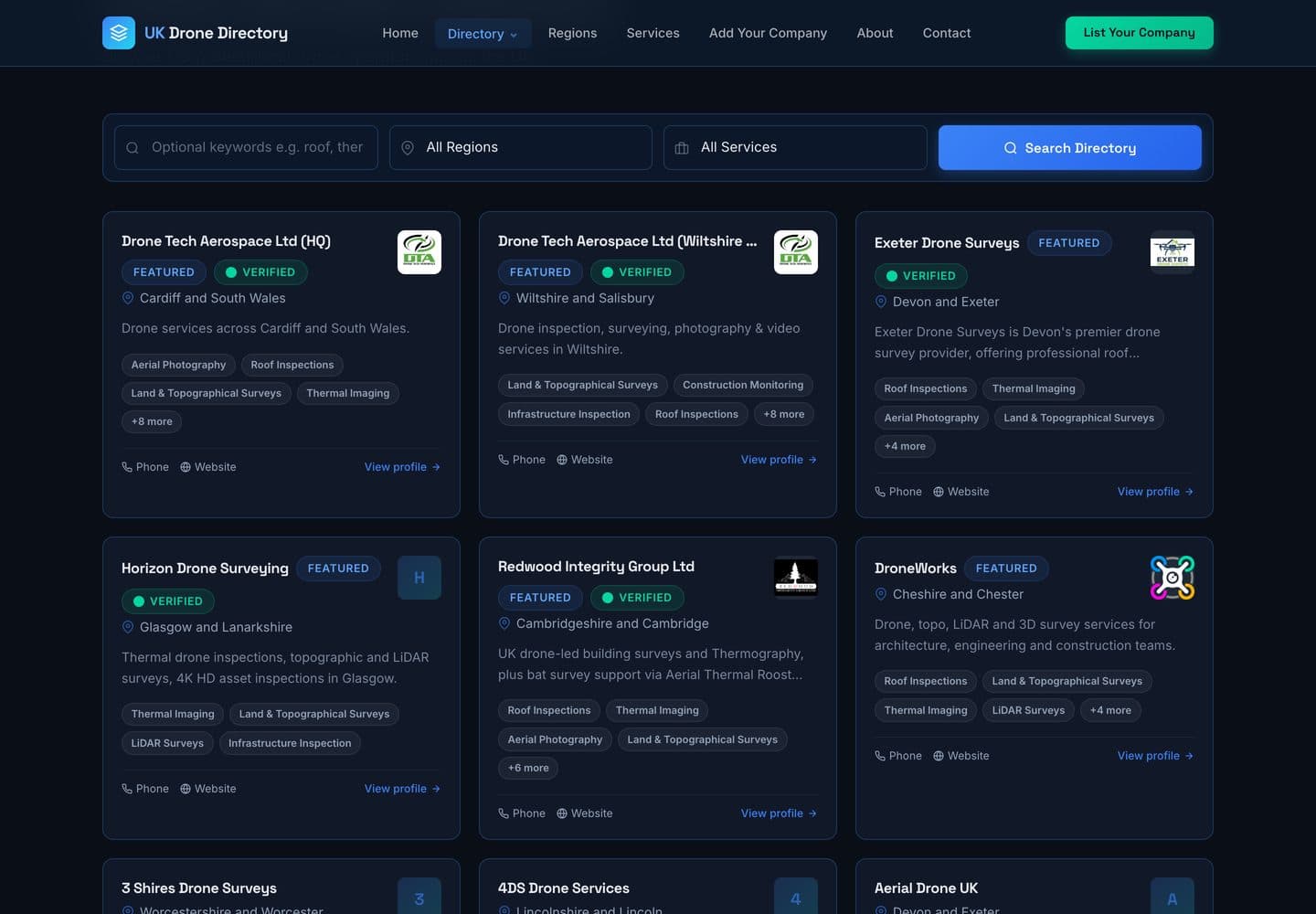
Task: Click the List Your Company button
Action: (x=1140, y=33)
